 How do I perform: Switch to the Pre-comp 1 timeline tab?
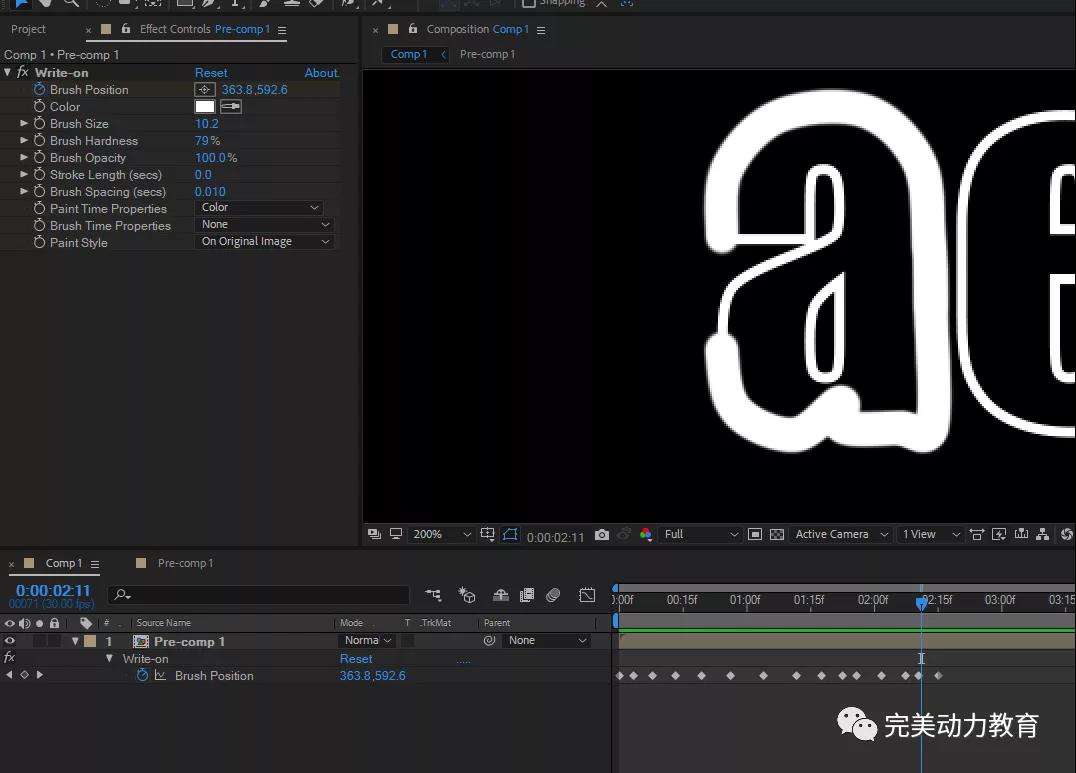(x=185, y=563)
